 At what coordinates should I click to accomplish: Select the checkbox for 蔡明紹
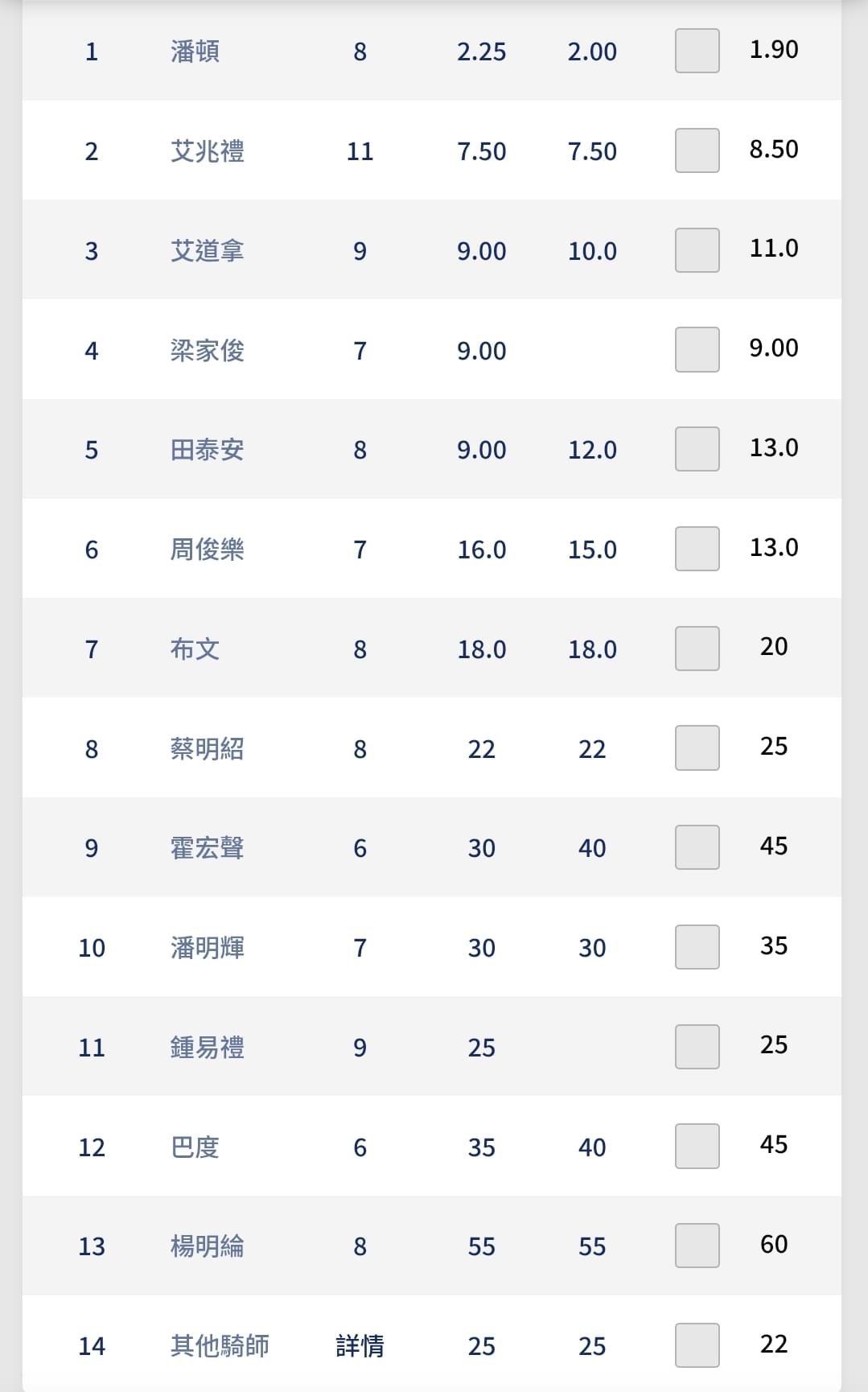click(x=697, y=747)
